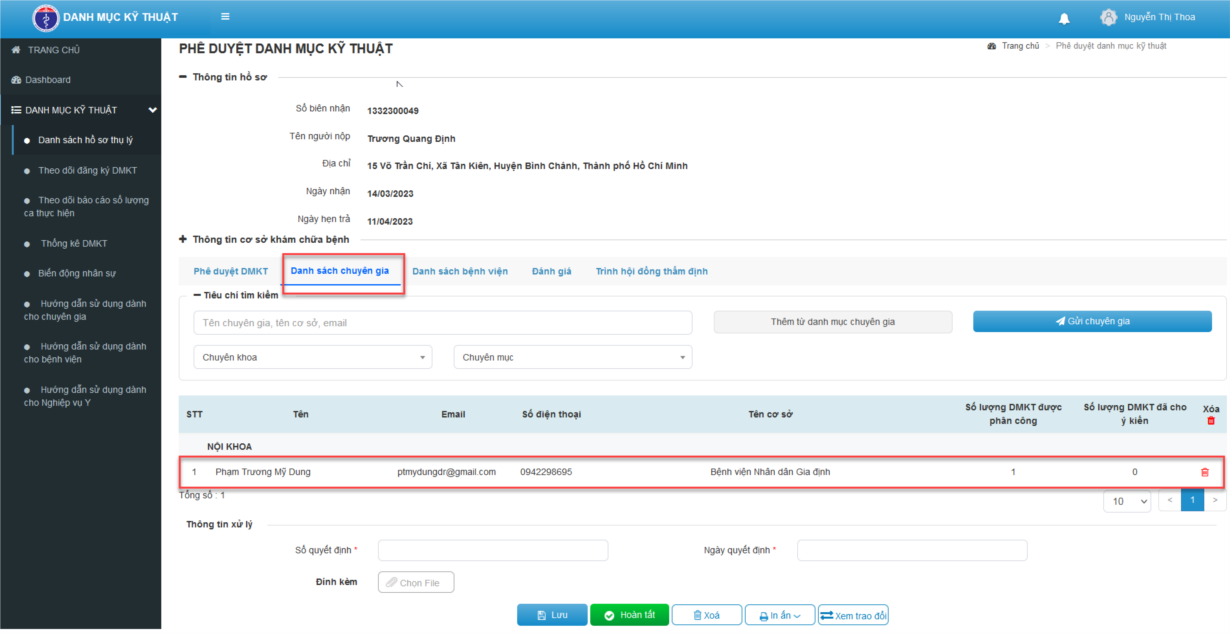
Task: Click the breadcrumb dashboard icon near Trang chủ
Action: pyautogui.click(x=991, y=46)
